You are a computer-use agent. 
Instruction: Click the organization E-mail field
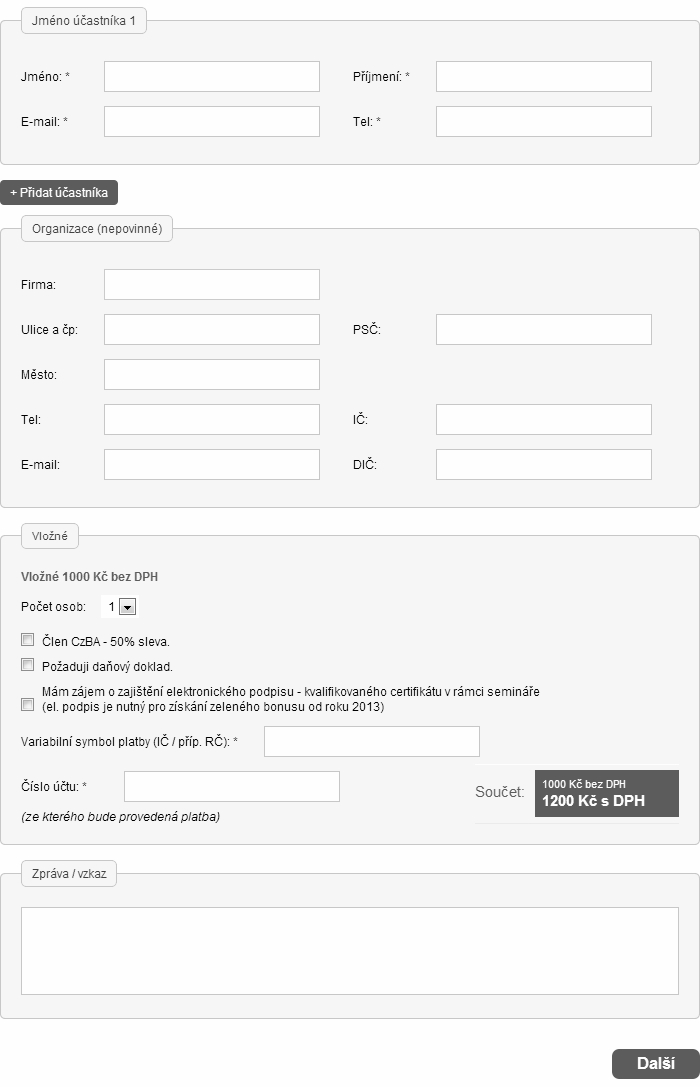coord(211,464)
